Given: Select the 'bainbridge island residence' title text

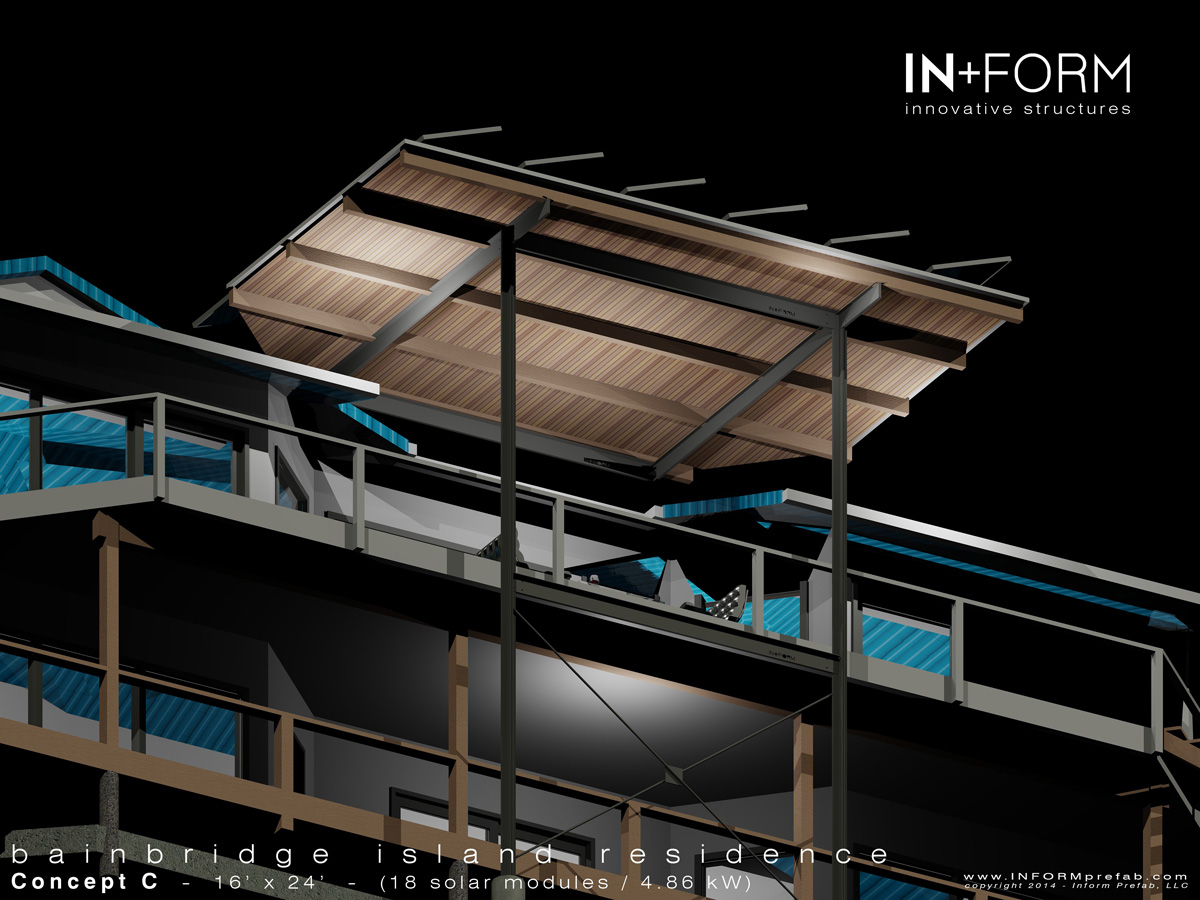Looking at the screenshot, I should pyautogui.click(x=448, y=855).
